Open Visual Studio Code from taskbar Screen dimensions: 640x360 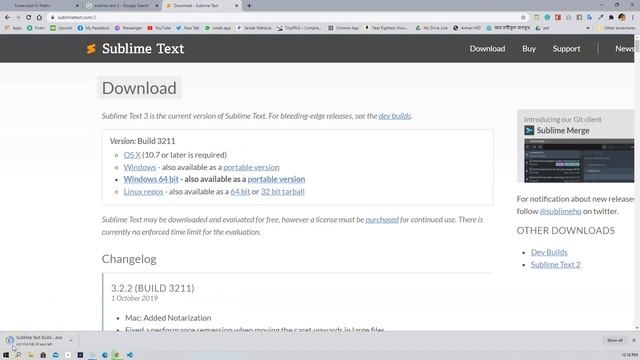[x=129, y=355]
